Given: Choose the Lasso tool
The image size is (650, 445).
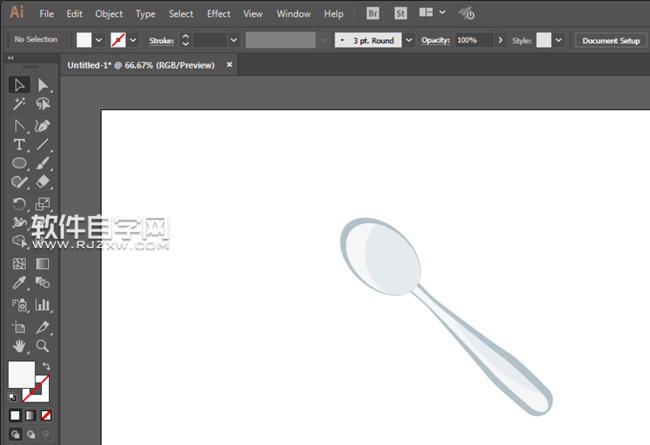Looking at the screenshot, I should [x=43, y=104].
